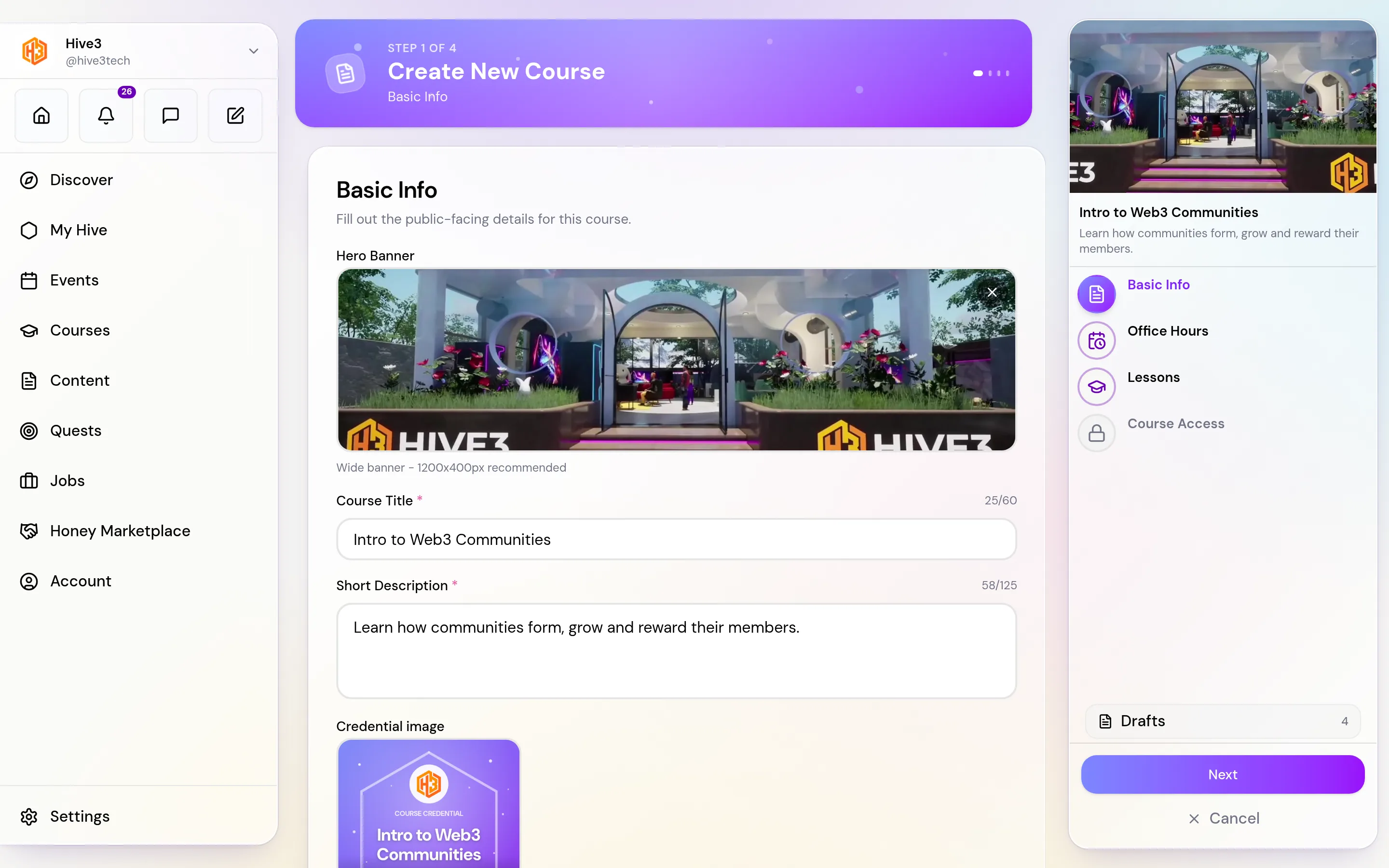Open notifications bell with 26 badge
The image size is (1389, 868).
pyautogui.click(x=106, y=115)
